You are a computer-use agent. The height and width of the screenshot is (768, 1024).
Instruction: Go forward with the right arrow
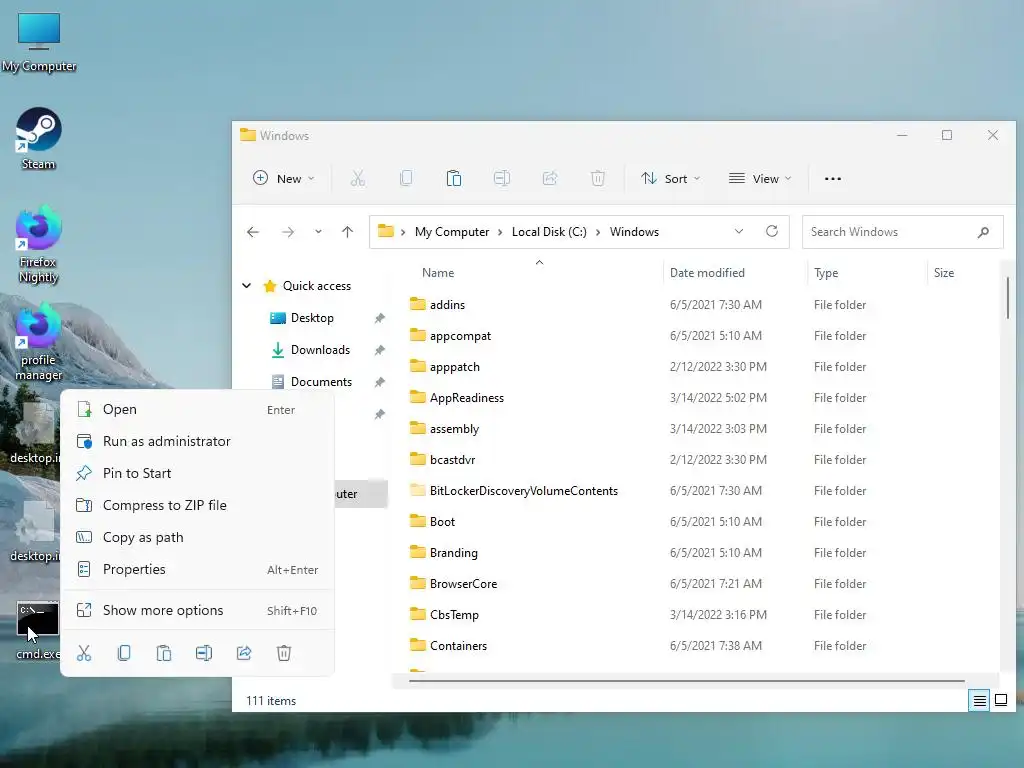pos(287,232)
